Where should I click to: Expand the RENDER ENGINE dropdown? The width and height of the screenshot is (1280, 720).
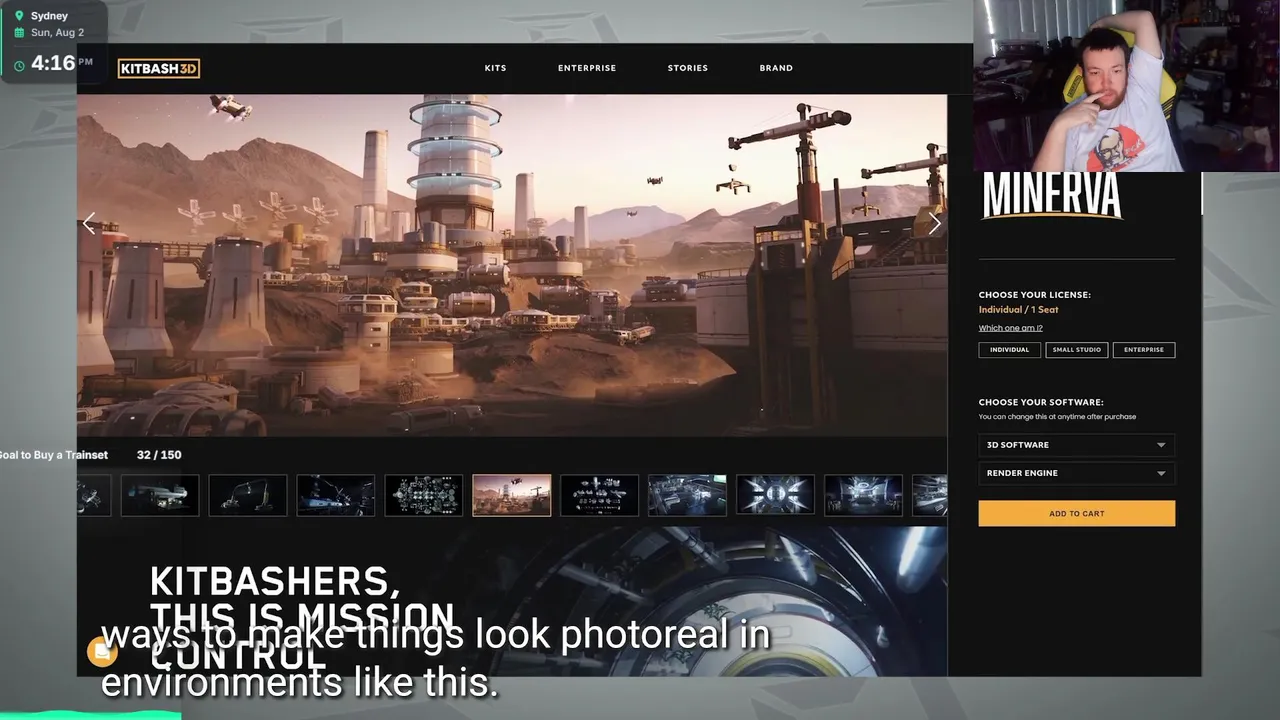[1076, 473]
